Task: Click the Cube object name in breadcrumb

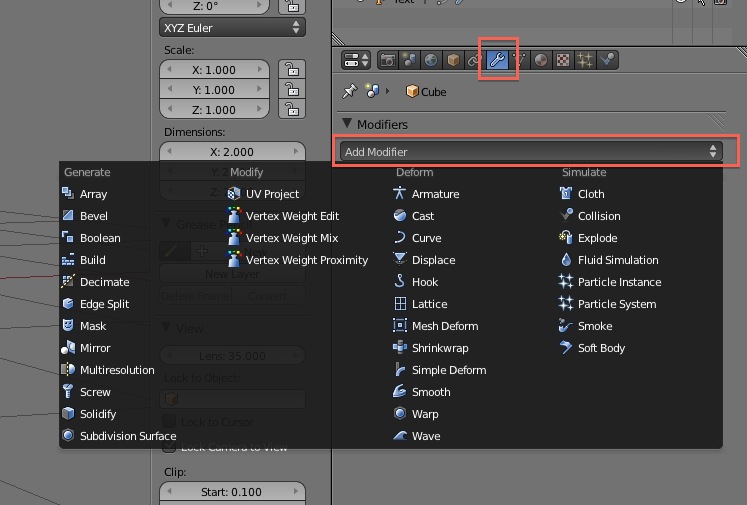Action: [434, 92]
